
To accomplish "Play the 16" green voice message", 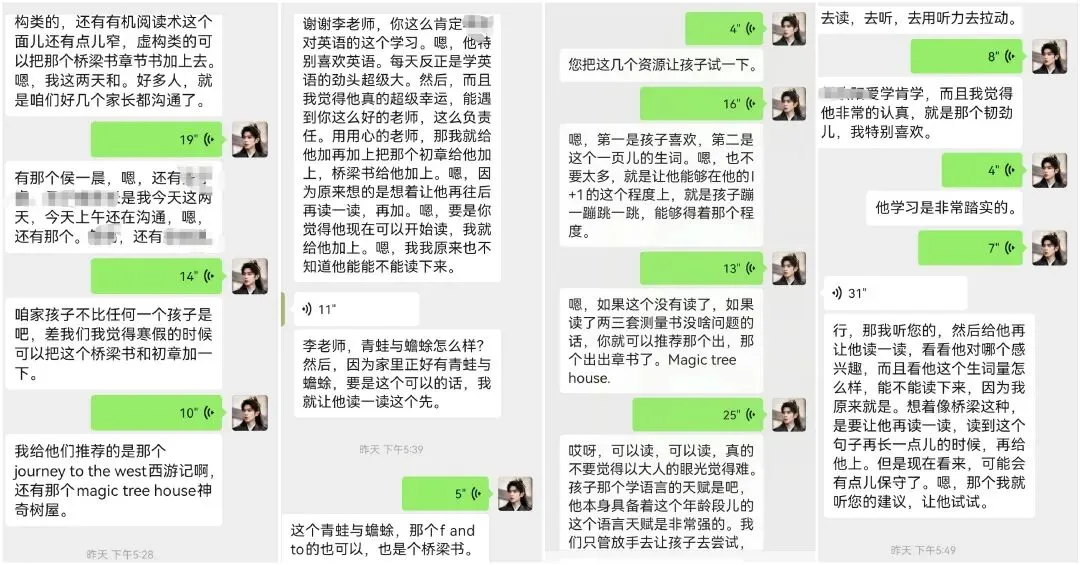I will (702, 104).
